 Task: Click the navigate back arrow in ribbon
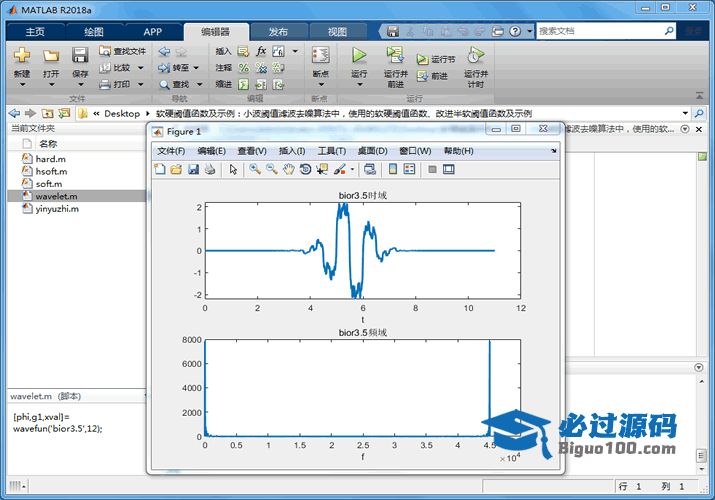pyautogui.click(x=164, y=52)
